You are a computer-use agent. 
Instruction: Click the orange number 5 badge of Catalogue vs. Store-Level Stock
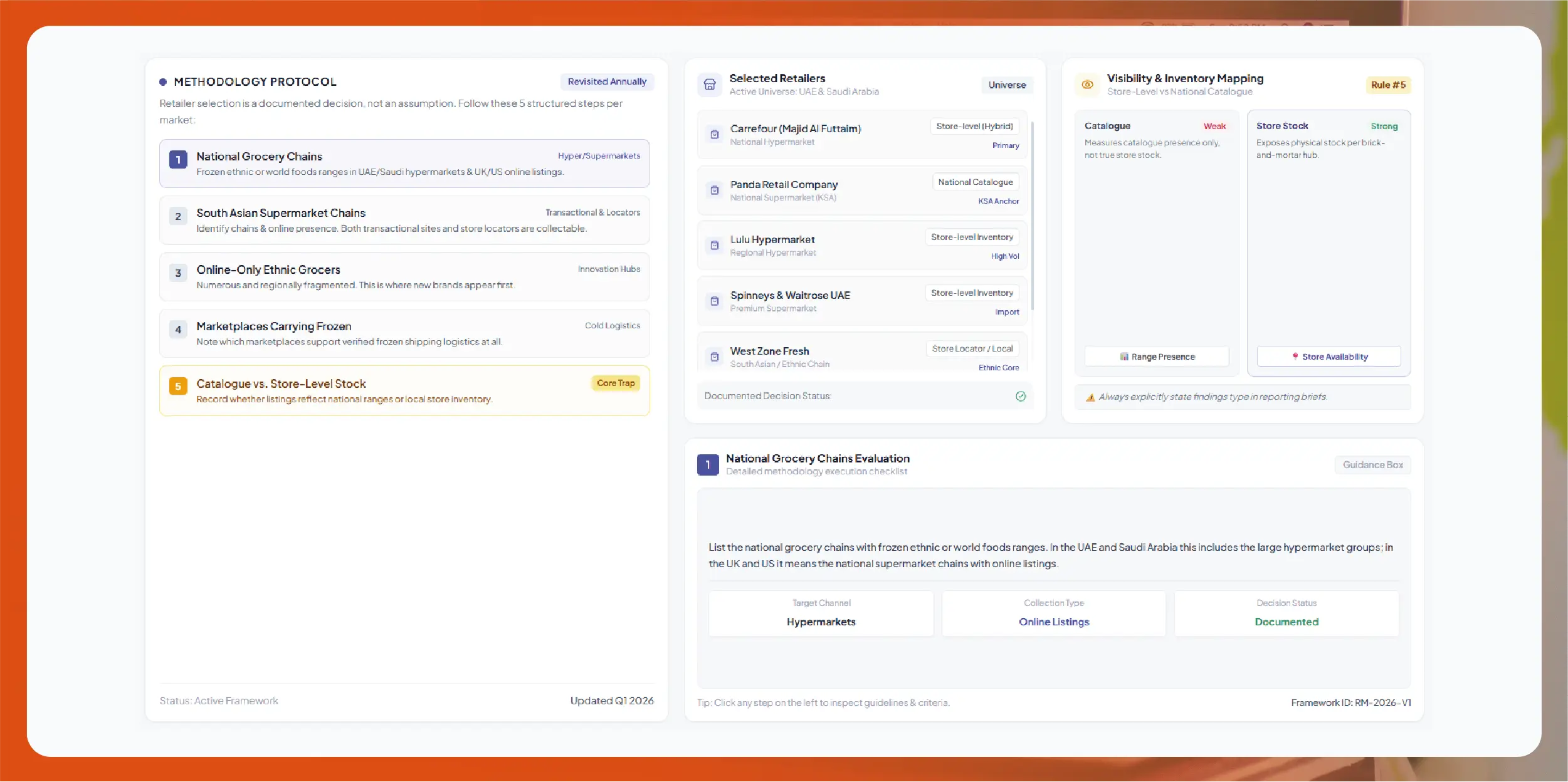[178, 387]
